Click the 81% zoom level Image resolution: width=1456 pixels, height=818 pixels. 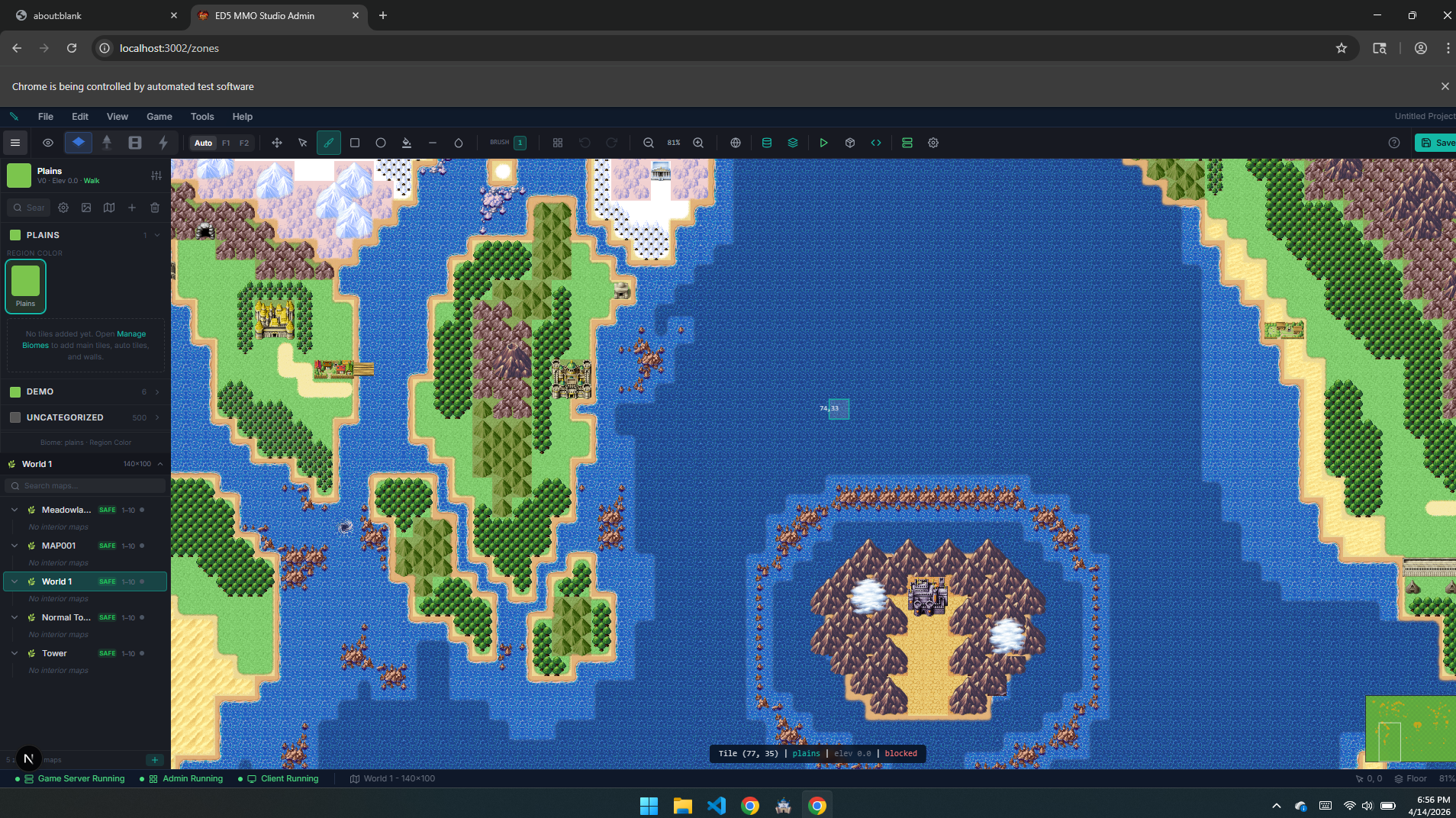pos(674,143)
